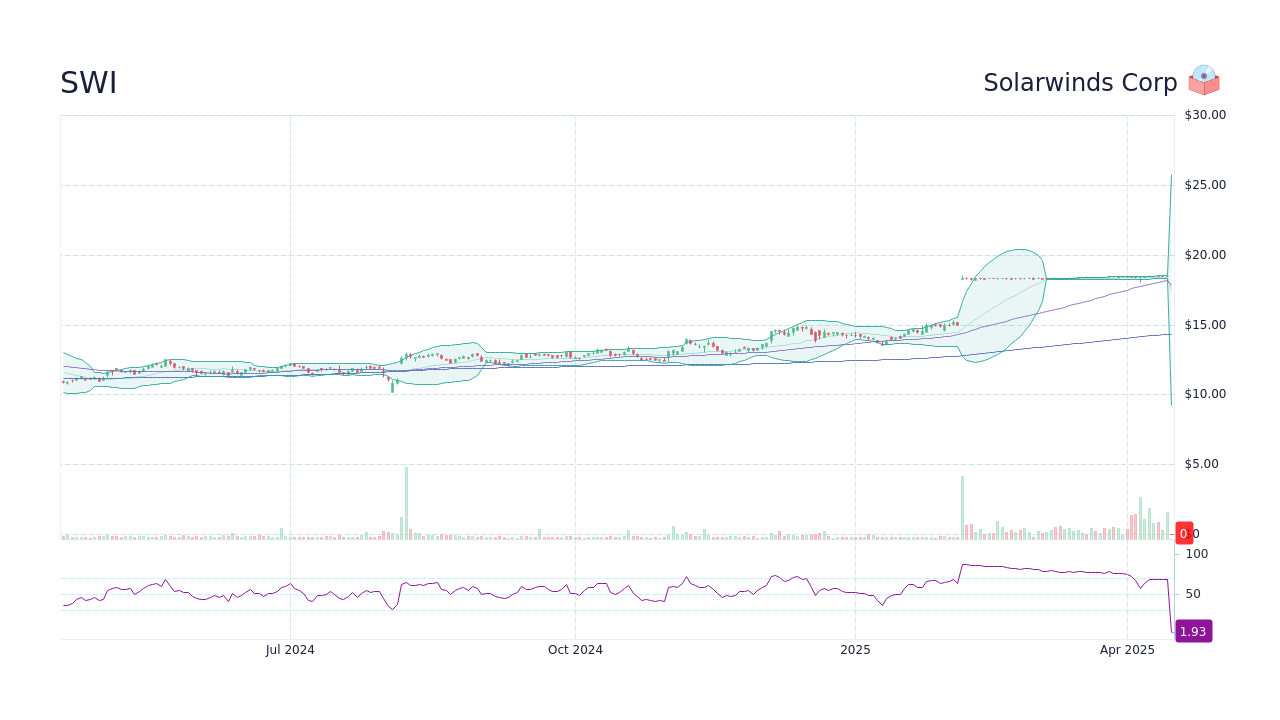Click the Oct 2024 date label
Image resolution: width=1280 pixels, height=720 pixels.
575,650
